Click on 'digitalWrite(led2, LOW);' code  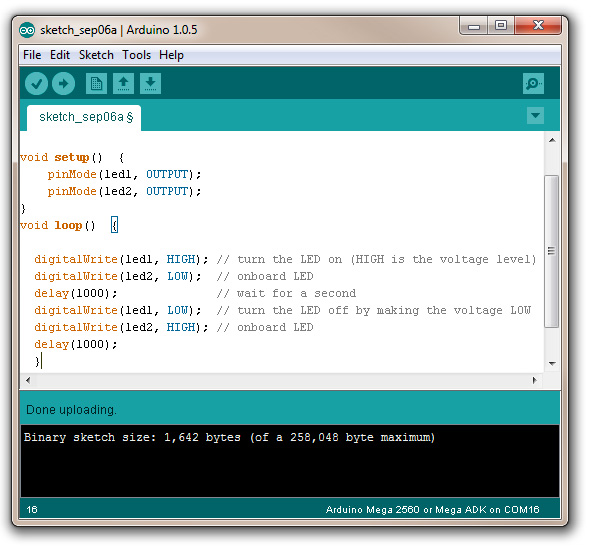coord(118,277)
